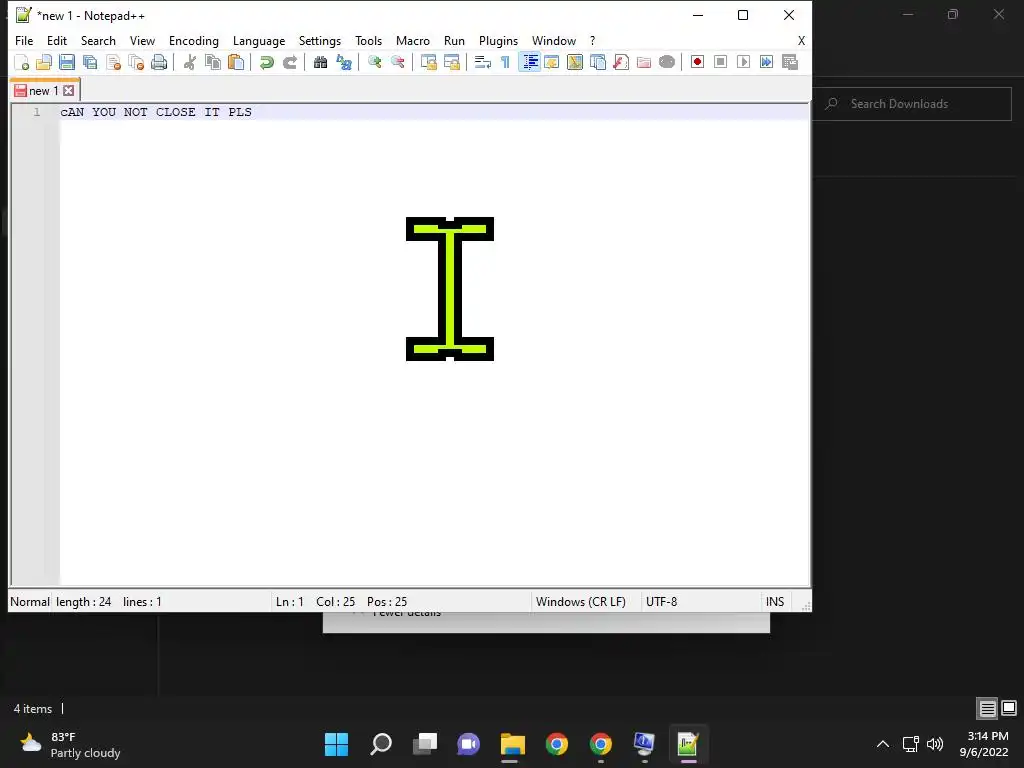Zoom out with the magnifier minus icon

398,63
